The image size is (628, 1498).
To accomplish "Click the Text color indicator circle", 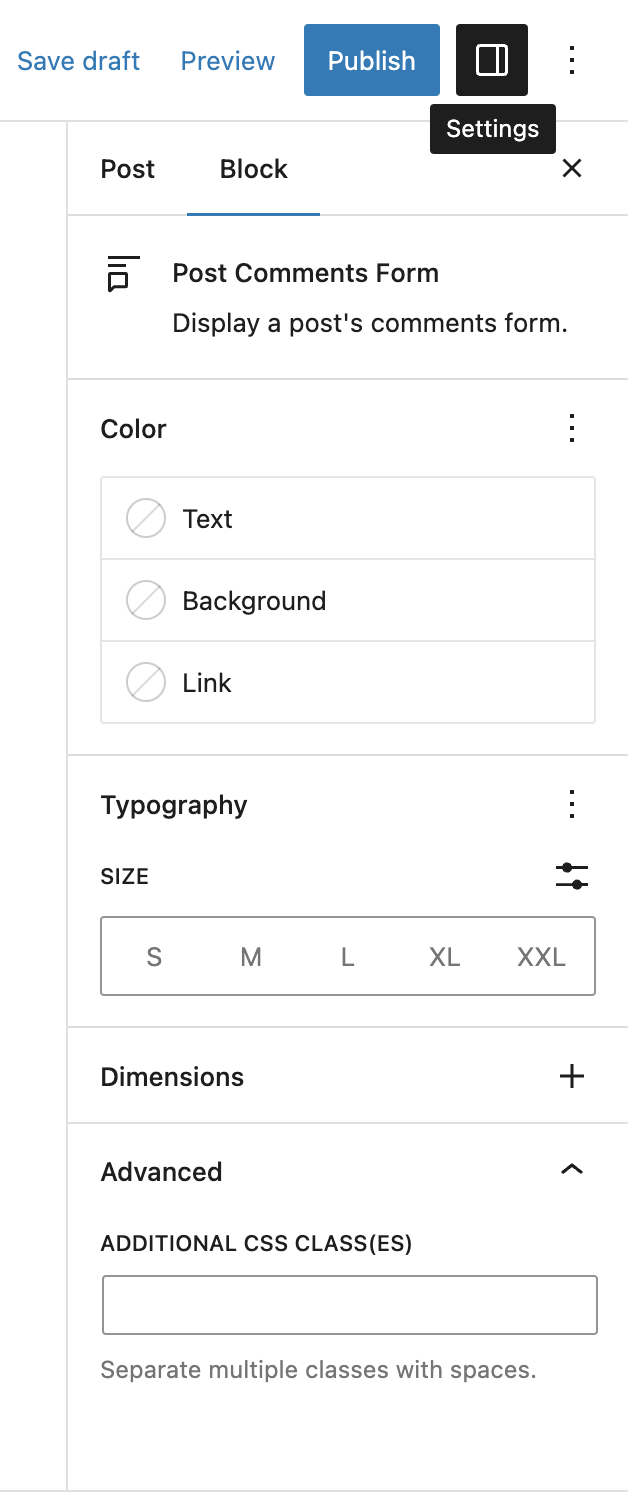I will point(145,518).
